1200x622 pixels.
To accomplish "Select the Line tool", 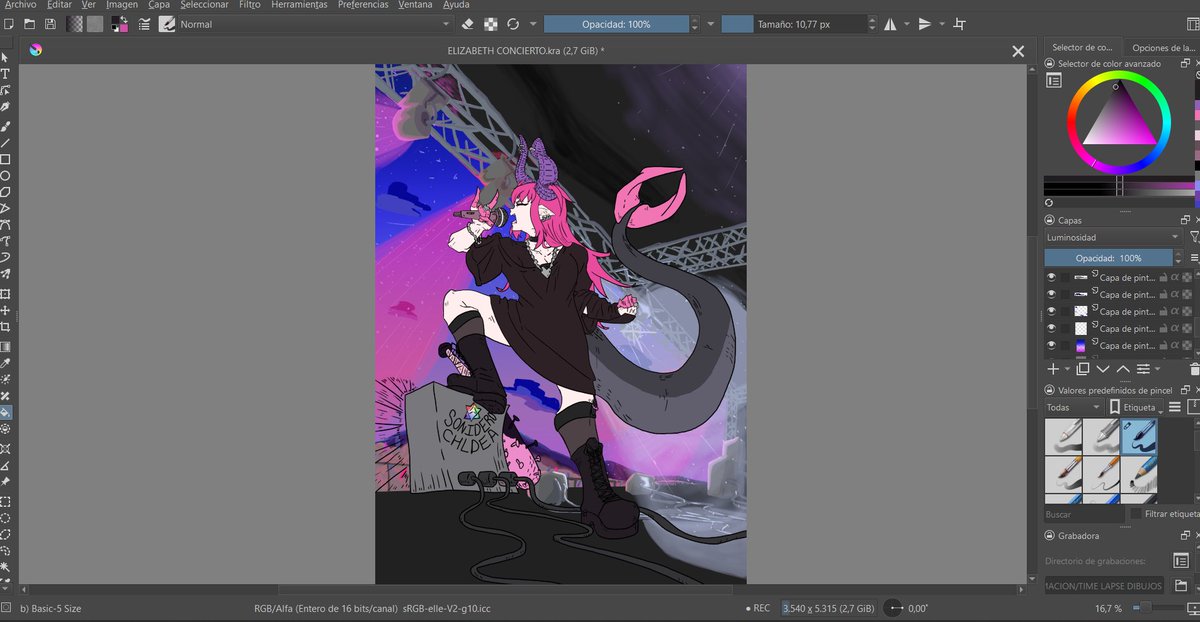I will point(5,143).
